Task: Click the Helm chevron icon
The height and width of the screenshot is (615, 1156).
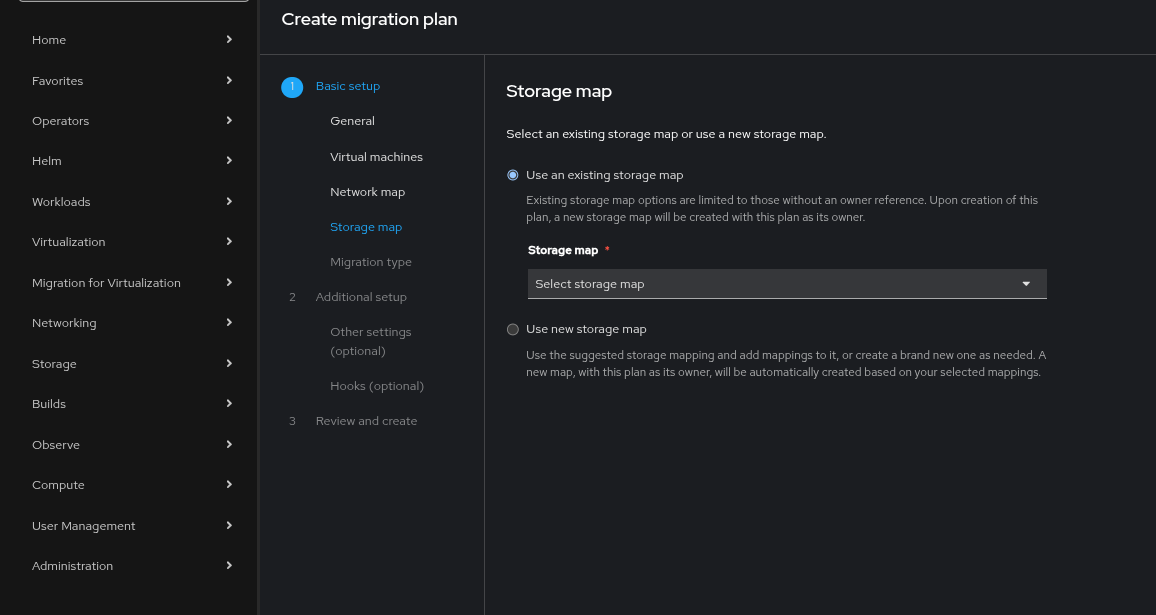Action: [x=229, y=161]
